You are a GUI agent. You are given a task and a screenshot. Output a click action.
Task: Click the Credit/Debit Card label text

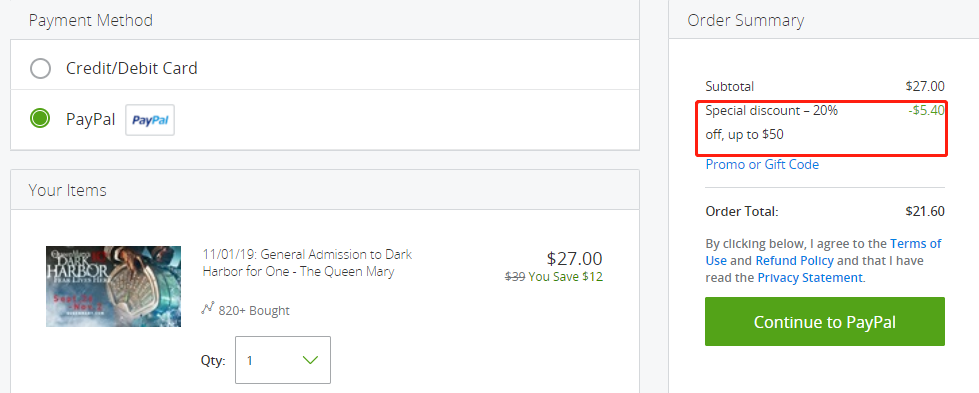point(132,68)
